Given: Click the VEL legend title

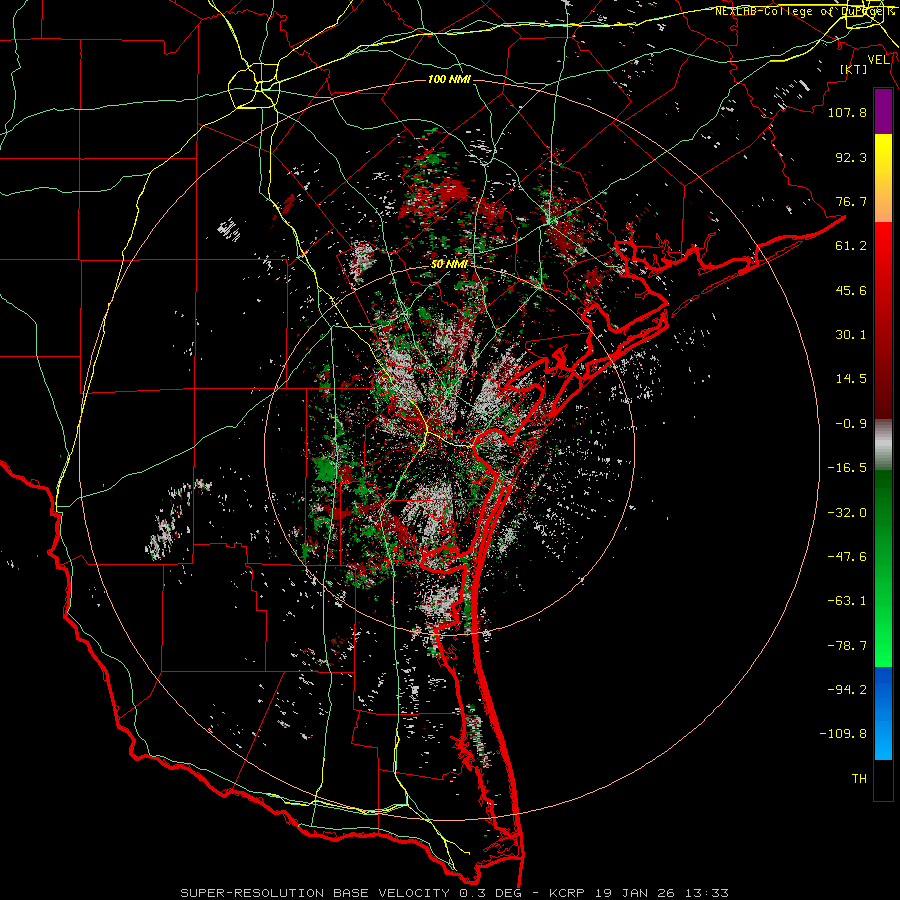Looking at the screenshot, I should pos(879,60).
